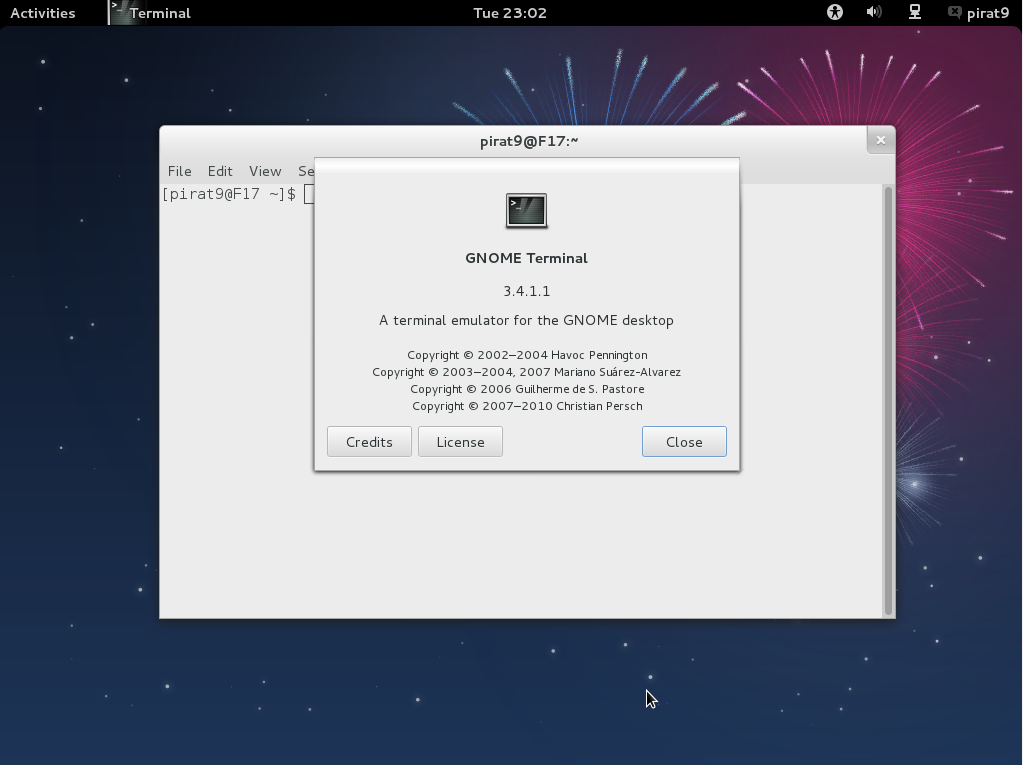The width and height of the screenshot is (1023, 765).
Task: Open the accessibility menu icon
Action: click(x=834, y=12)
